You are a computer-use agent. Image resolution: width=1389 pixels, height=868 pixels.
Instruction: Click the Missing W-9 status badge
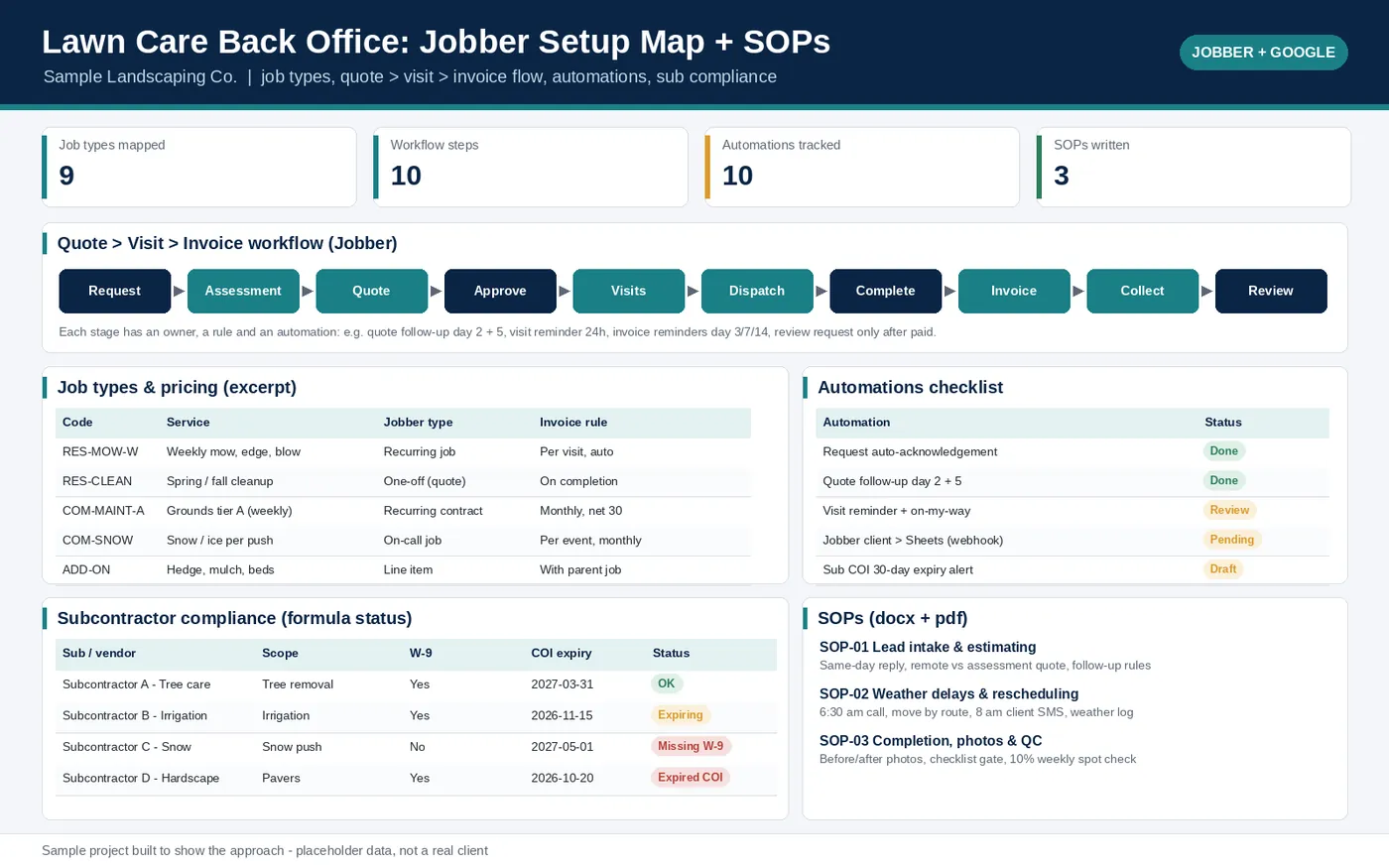click(x=691, y=746)
